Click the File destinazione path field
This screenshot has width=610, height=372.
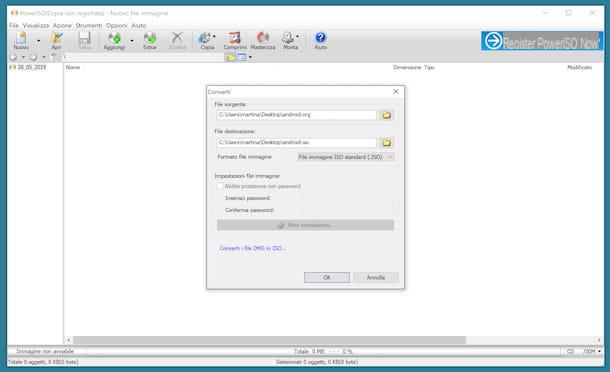coord(296,143)
